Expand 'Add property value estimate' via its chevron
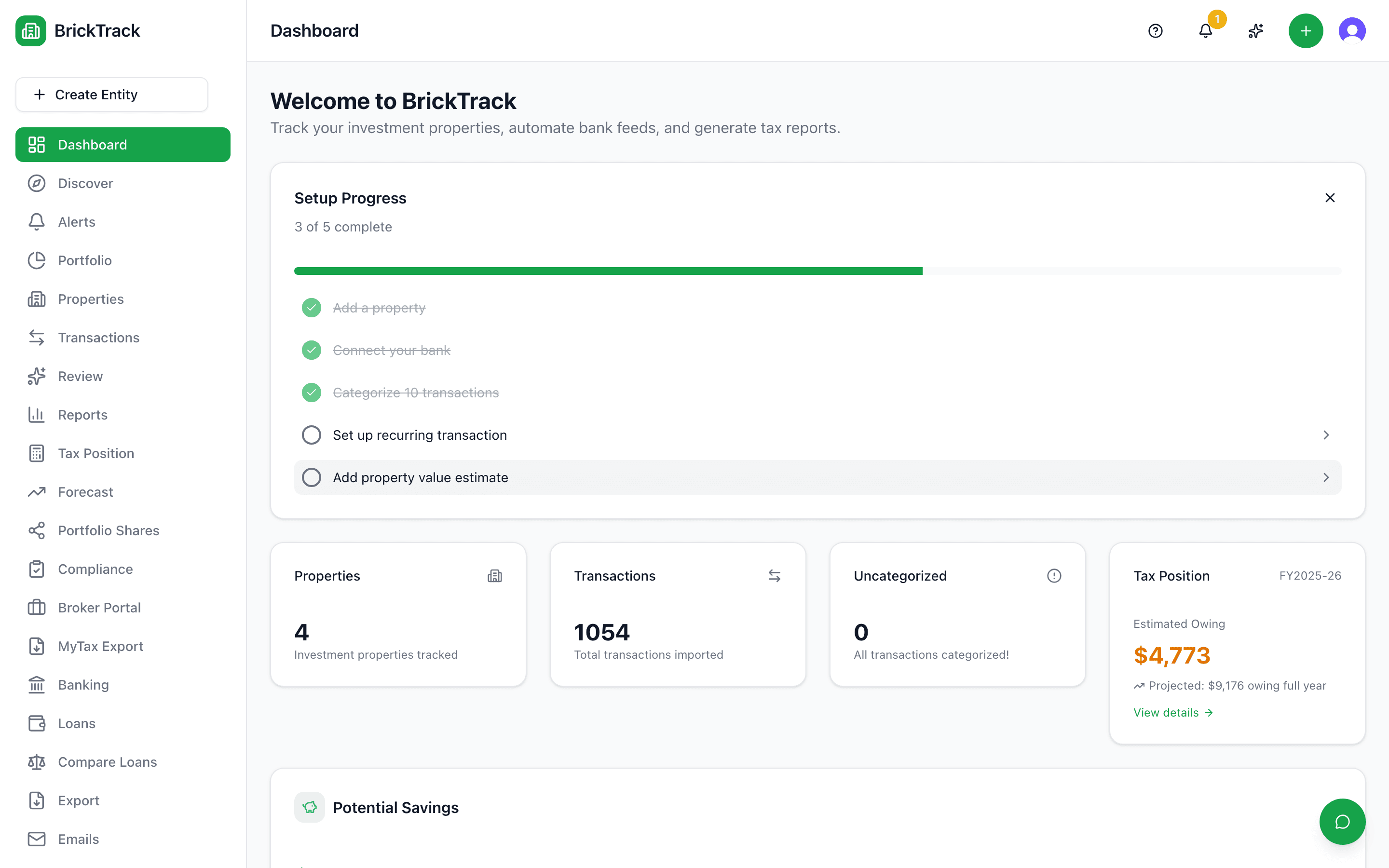 tap(1326, 477)
